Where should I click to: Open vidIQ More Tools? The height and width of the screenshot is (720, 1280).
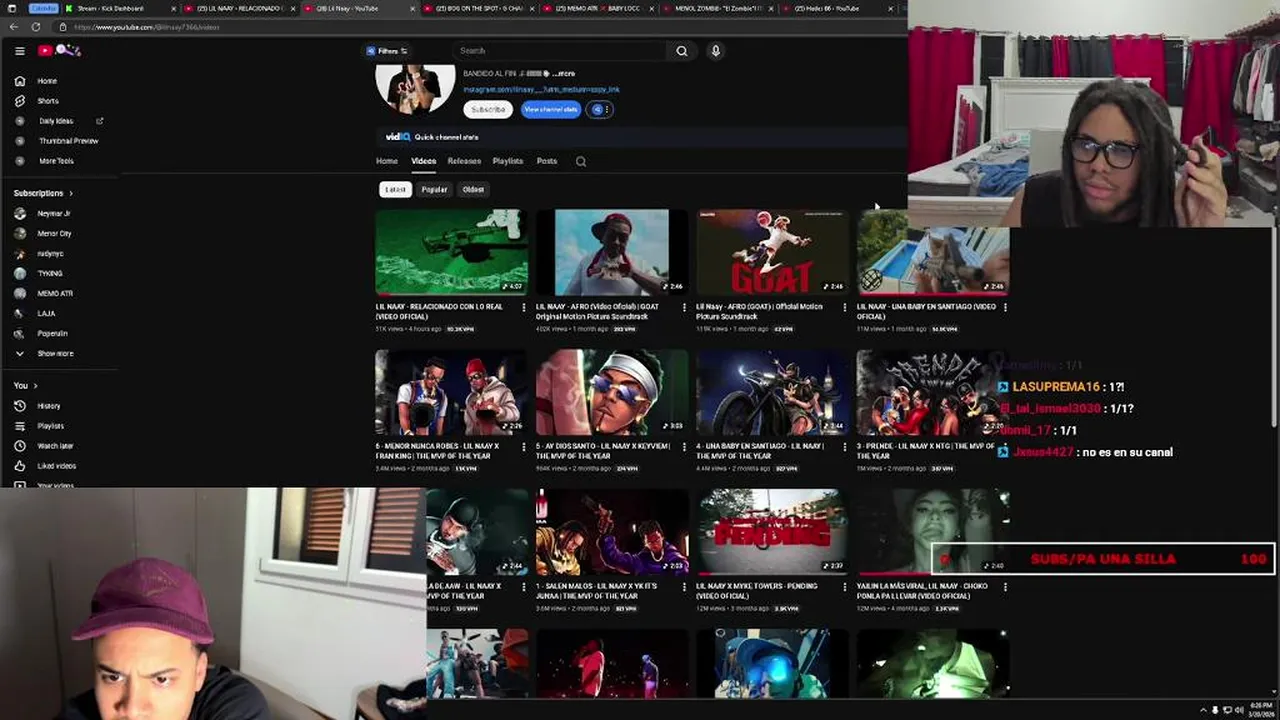(x=56, y=161)
